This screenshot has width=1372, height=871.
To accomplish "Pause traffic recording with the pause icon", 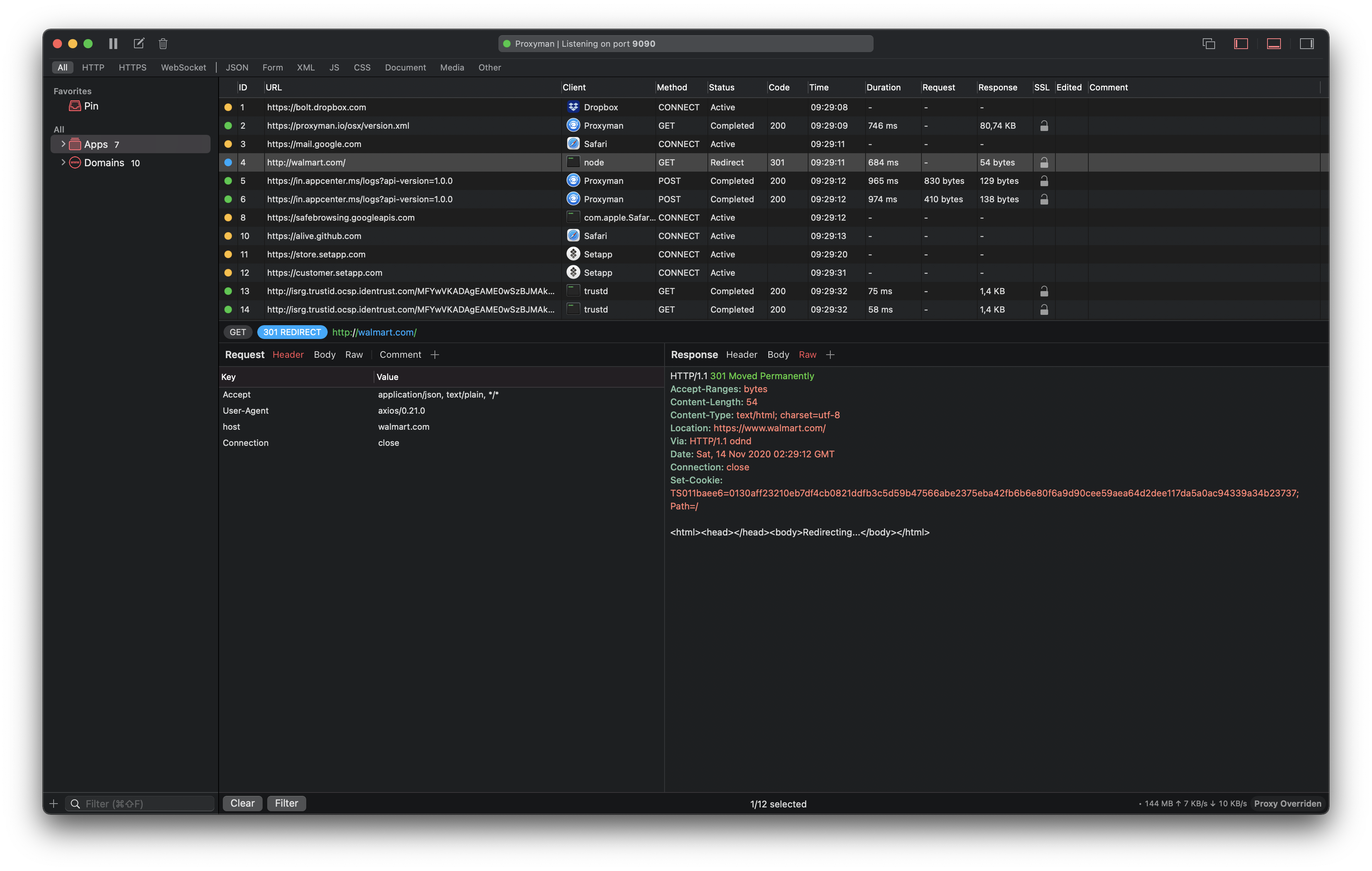I will [x=113, y=44].
